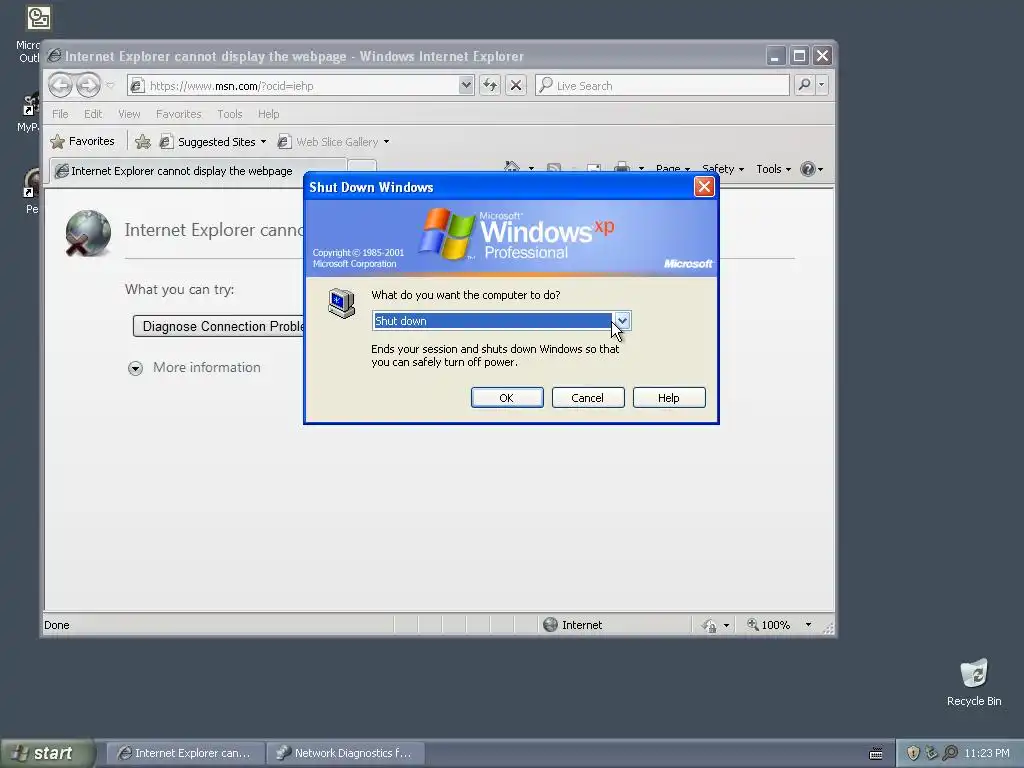Open the Suggested Sites link

point(213,142)
